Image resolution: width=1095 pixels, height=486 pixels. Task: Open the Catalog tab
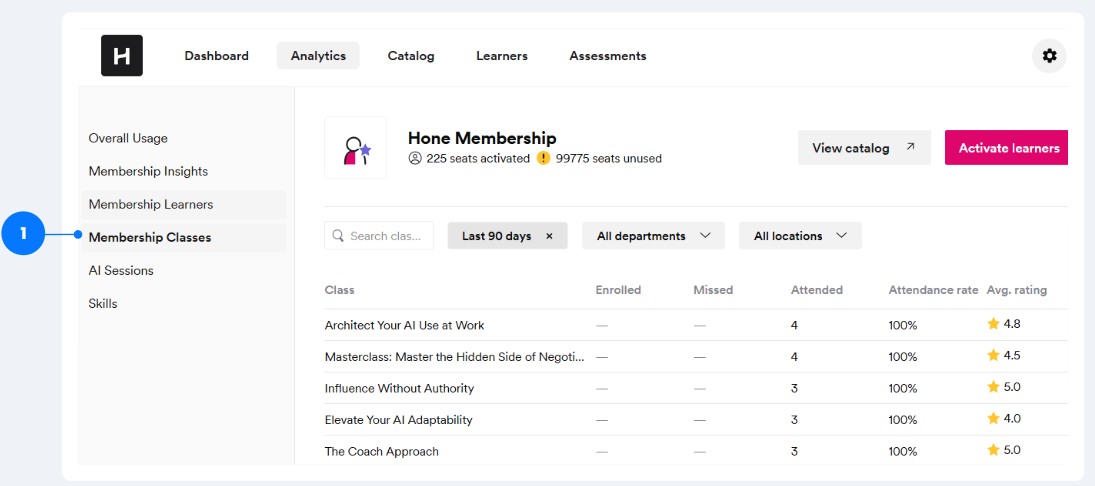coord(411,56)
